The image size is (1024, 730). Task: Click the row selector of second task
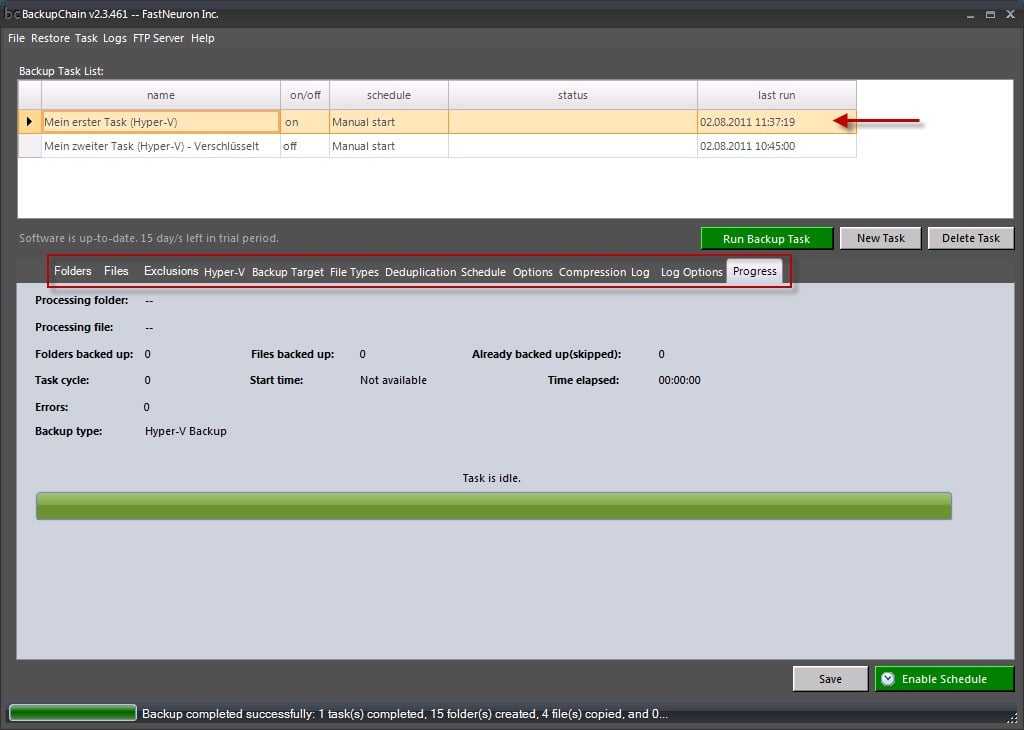point(29,146)
